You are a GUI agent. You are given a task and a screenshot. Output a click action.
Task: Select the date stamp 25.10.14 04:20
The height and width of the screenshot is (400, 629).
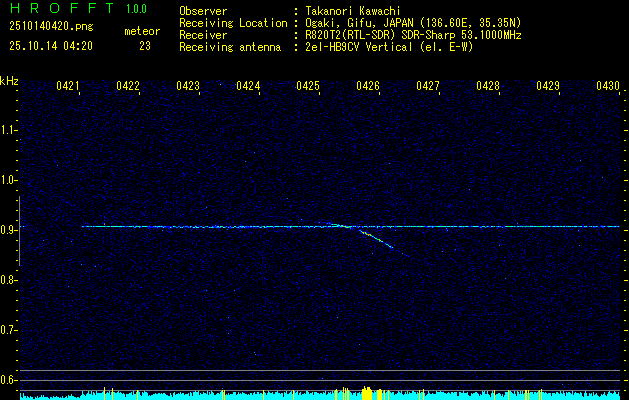point(51,46)
